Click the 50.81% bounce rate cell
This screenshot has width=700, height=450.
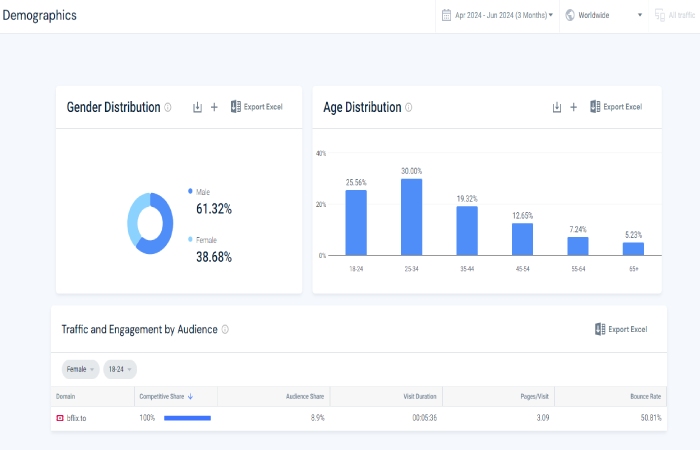[651, 418]
